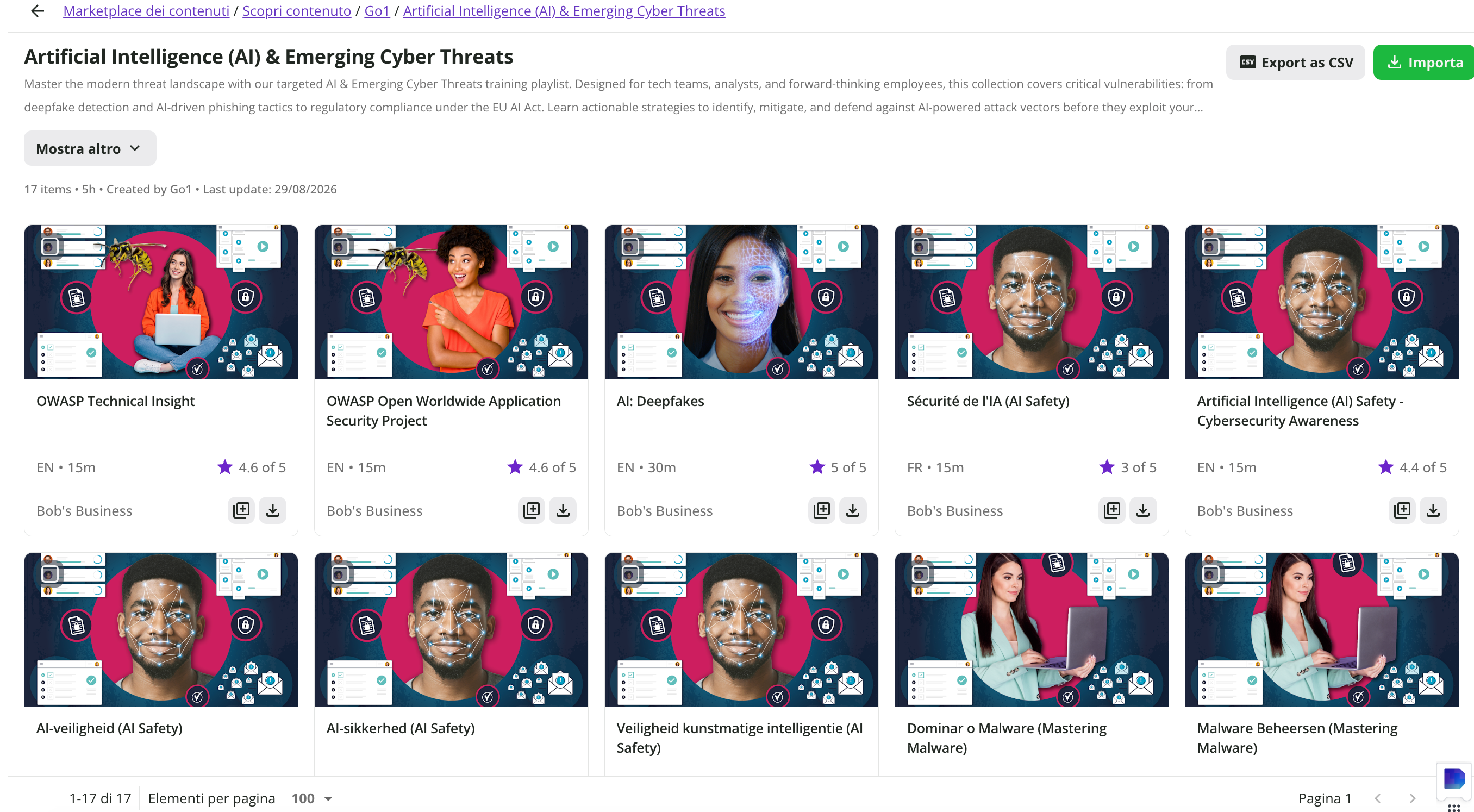Open the OWASP Technical Insight thumbnail

(x=161, y=302)
